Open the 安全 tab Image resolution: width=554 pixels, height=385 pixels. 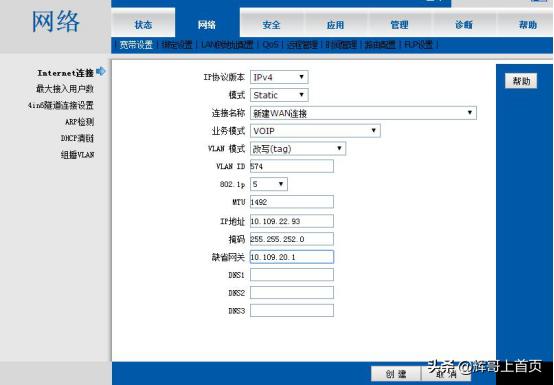click(271, 25)
